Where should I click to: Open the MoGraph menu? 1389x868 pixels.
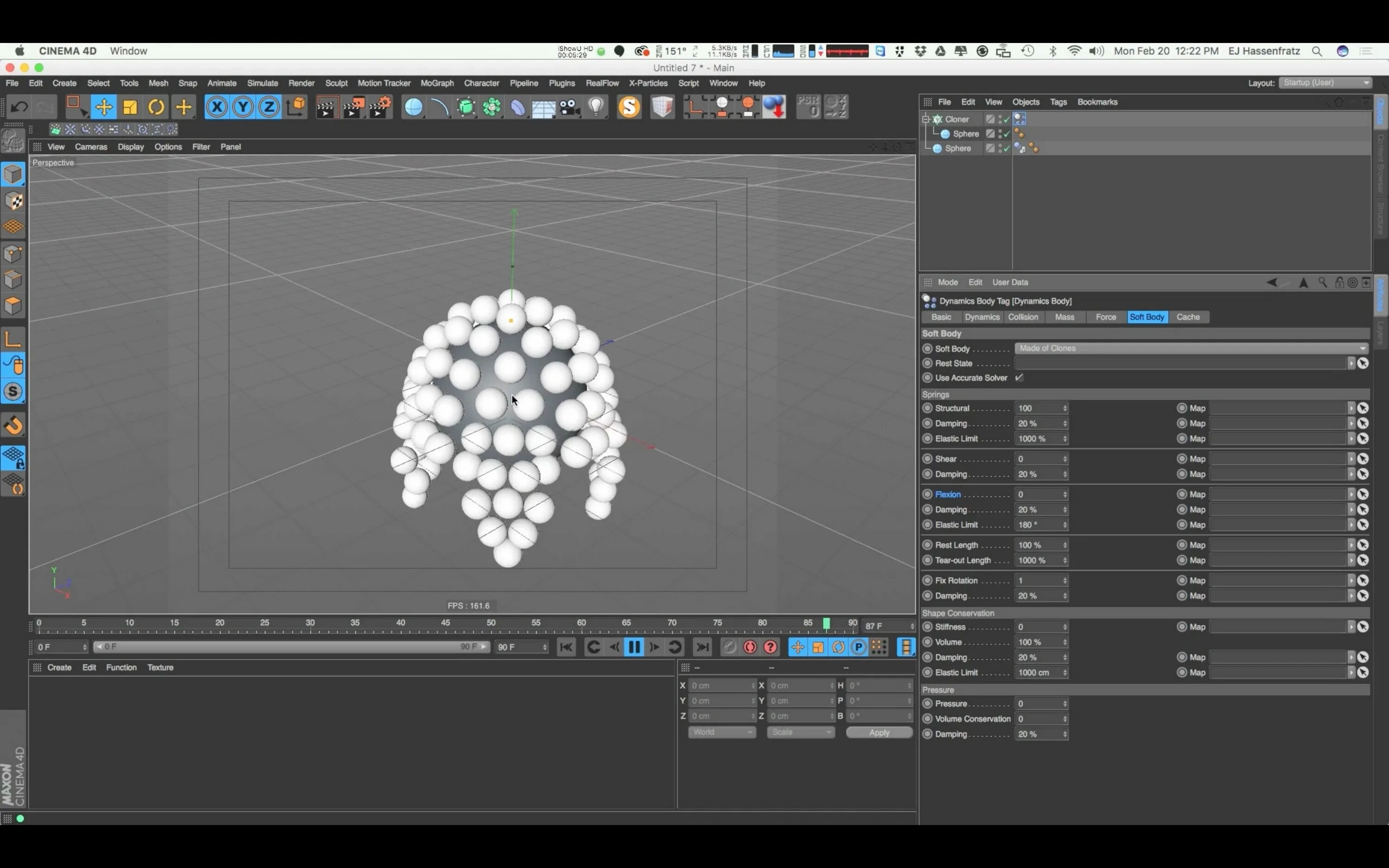pos(437,83)
